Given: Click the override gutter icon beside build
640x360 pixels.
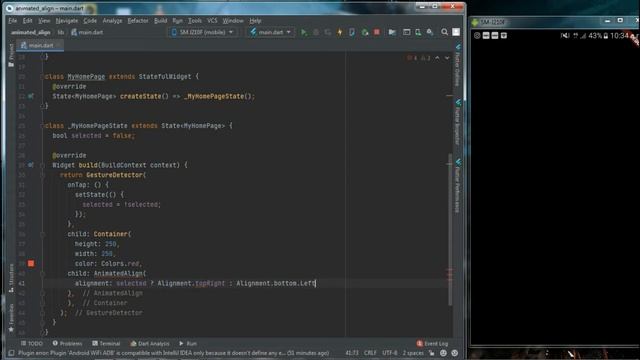Looking at the screenshot, I should tap(31, 165).
